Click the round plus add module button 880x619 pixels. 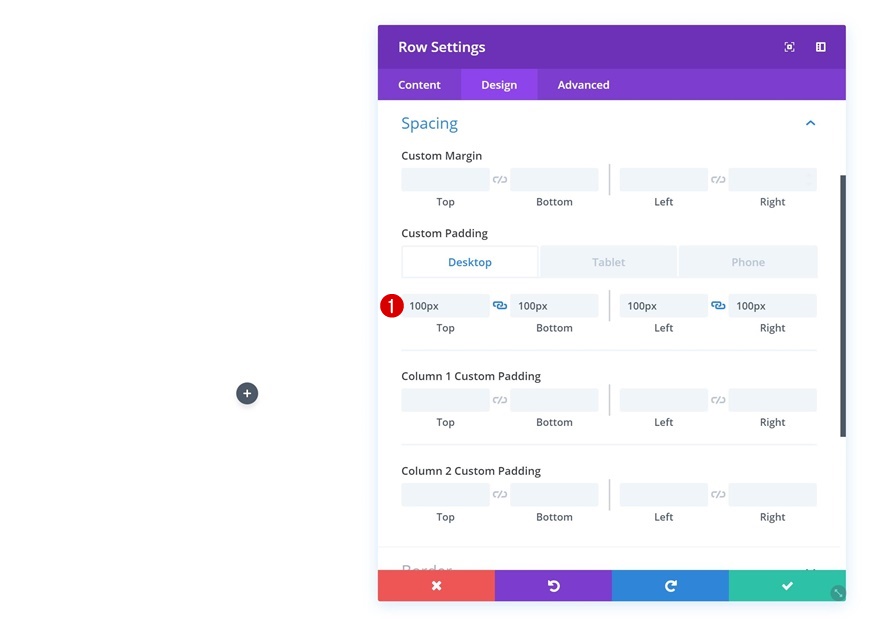(247, 393)
